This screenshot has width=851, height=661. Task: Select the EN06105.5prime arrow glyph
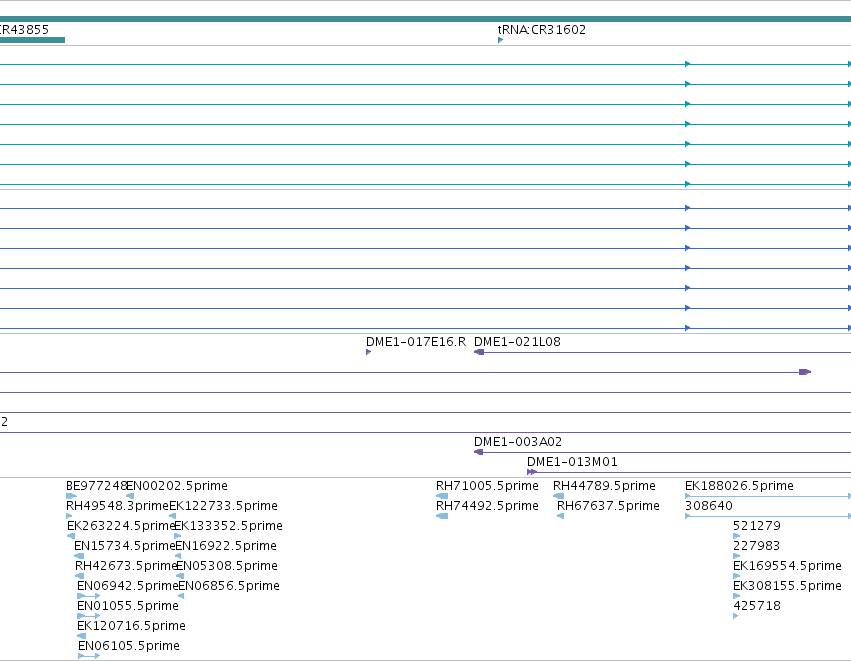pyautogui.click(x=89, y=656)
